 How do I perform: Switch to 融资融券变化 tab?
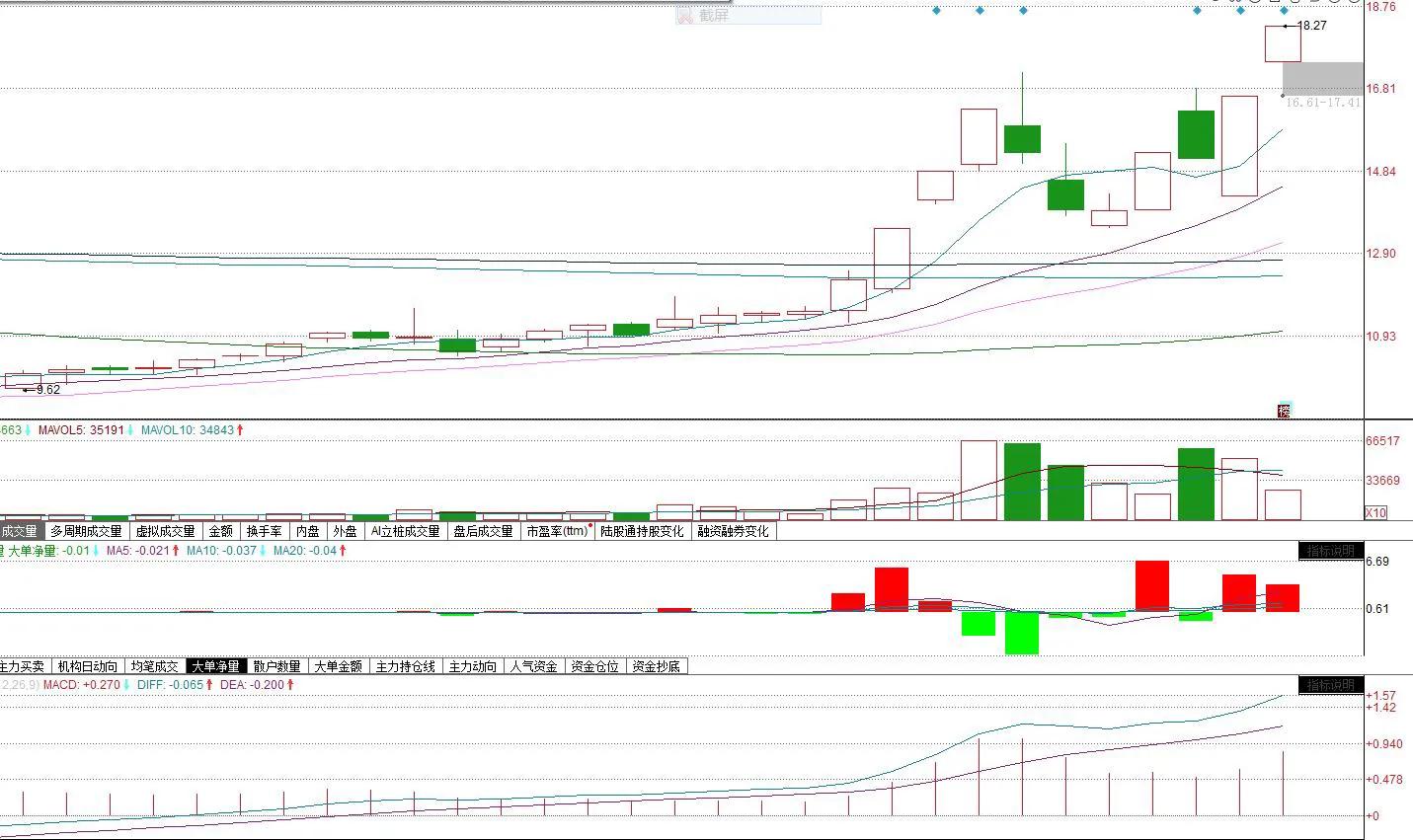click(x=733, y=531)
